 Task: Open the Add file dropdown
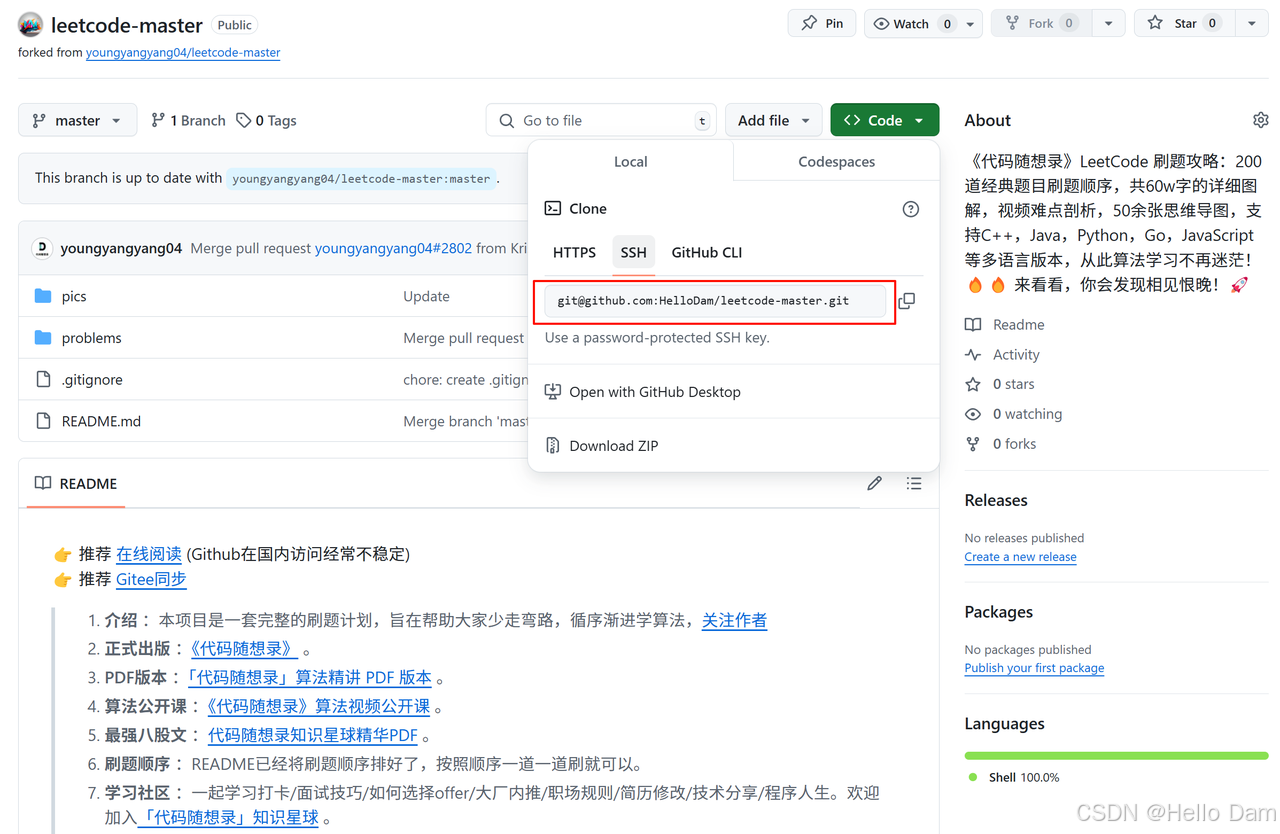point(774,120)
